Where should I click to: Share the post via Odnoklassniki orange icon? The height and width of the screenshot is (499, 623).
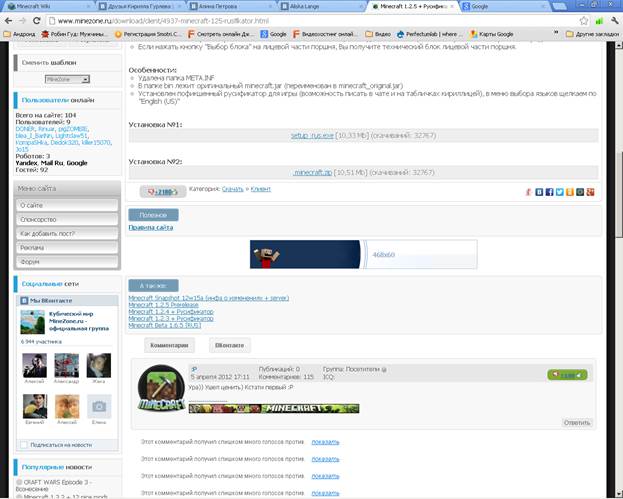(570, 192)
